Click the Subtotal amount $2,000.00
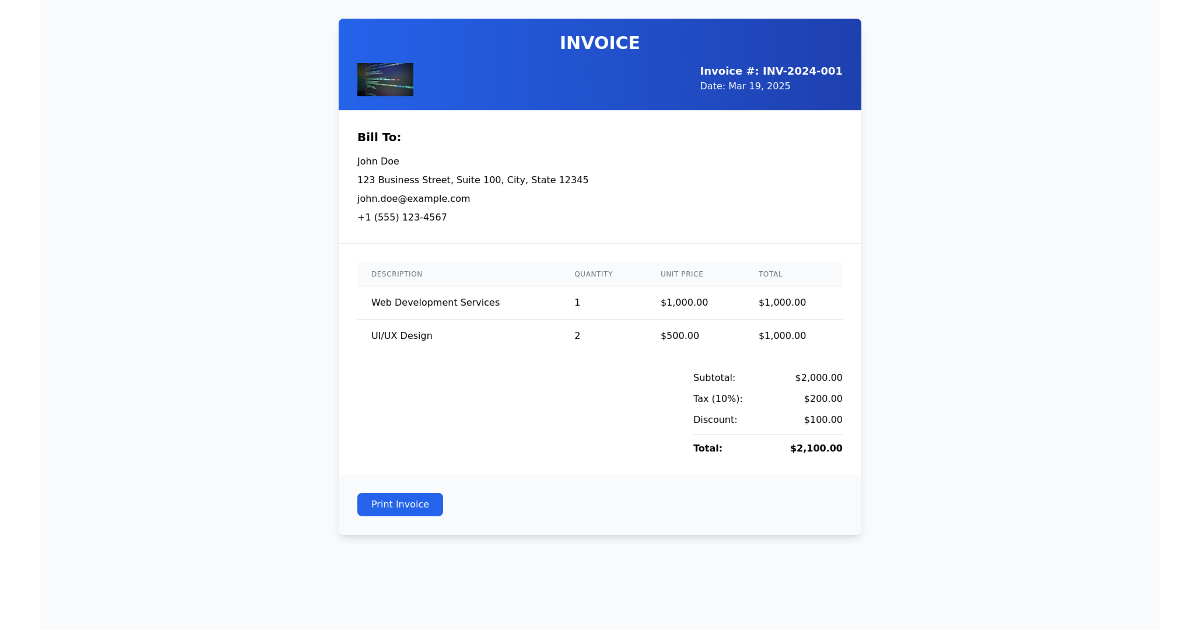 coord(817,377)
